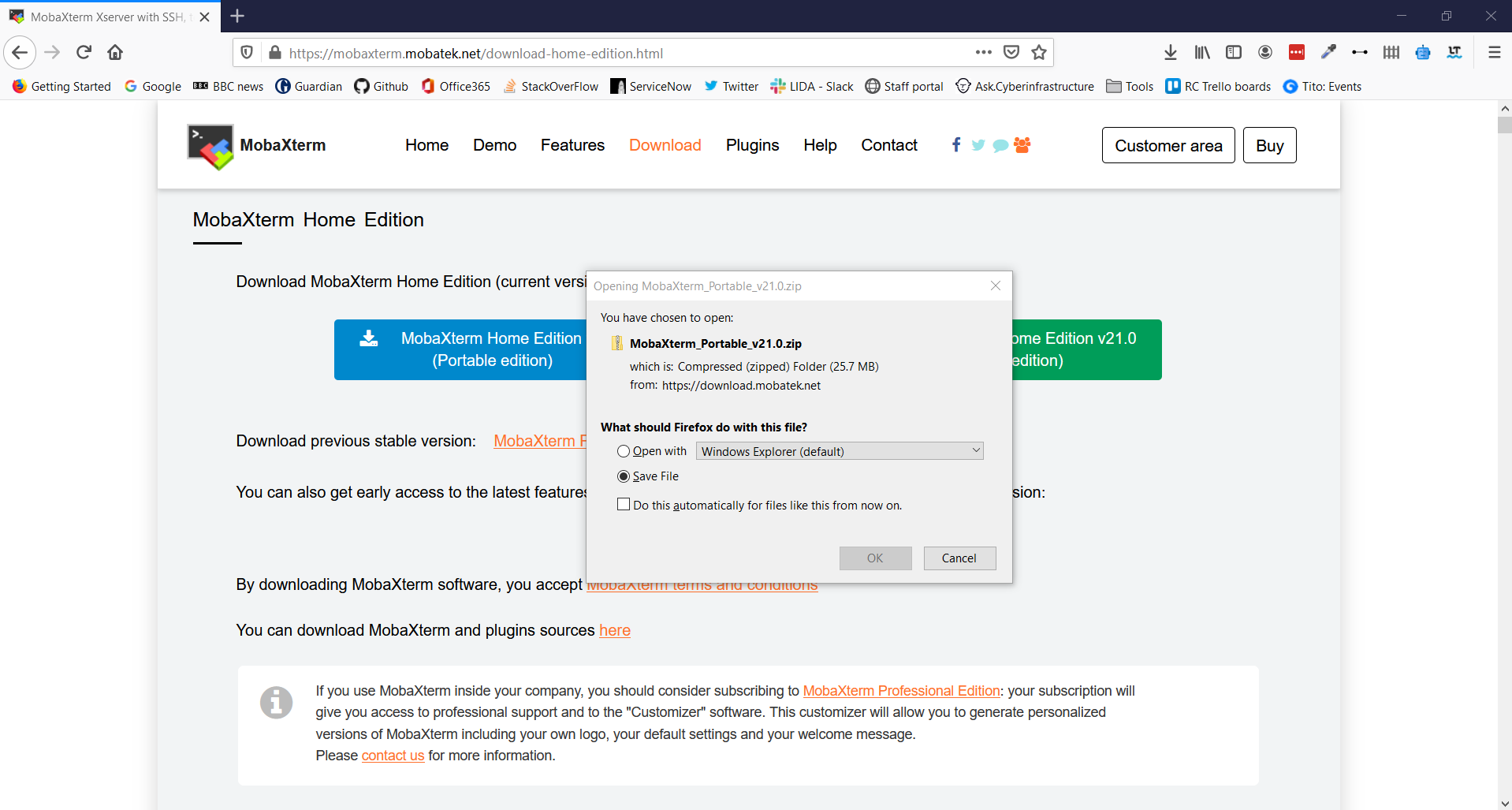Open the chat bubble social icon
The width and height of the screenshot is (1512, 810).
coord(1000,145)
